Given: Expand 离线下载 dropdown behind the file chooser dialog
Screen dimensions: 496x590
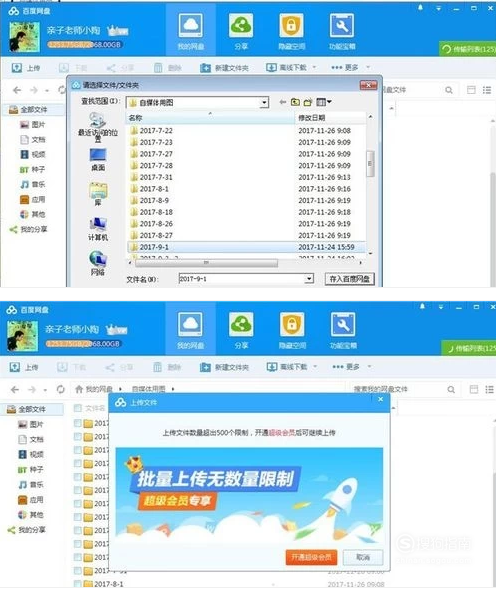Looking at the screenshot, I should (314, 67).
